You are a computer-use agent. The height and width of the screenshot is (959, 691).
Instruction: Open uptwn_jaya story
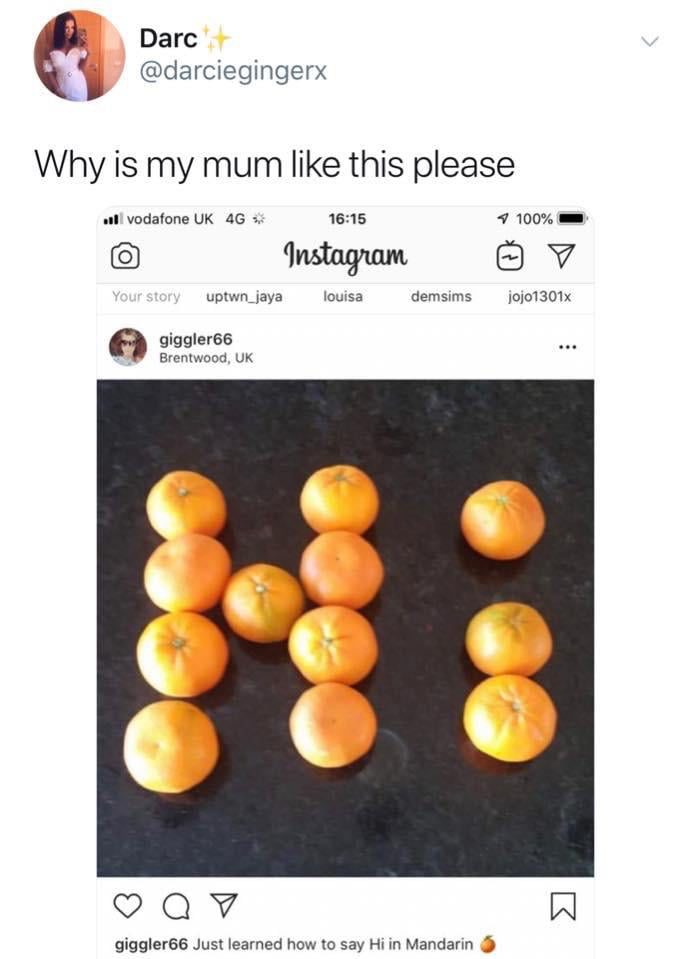pyautogui.click(x=245, y=297)
